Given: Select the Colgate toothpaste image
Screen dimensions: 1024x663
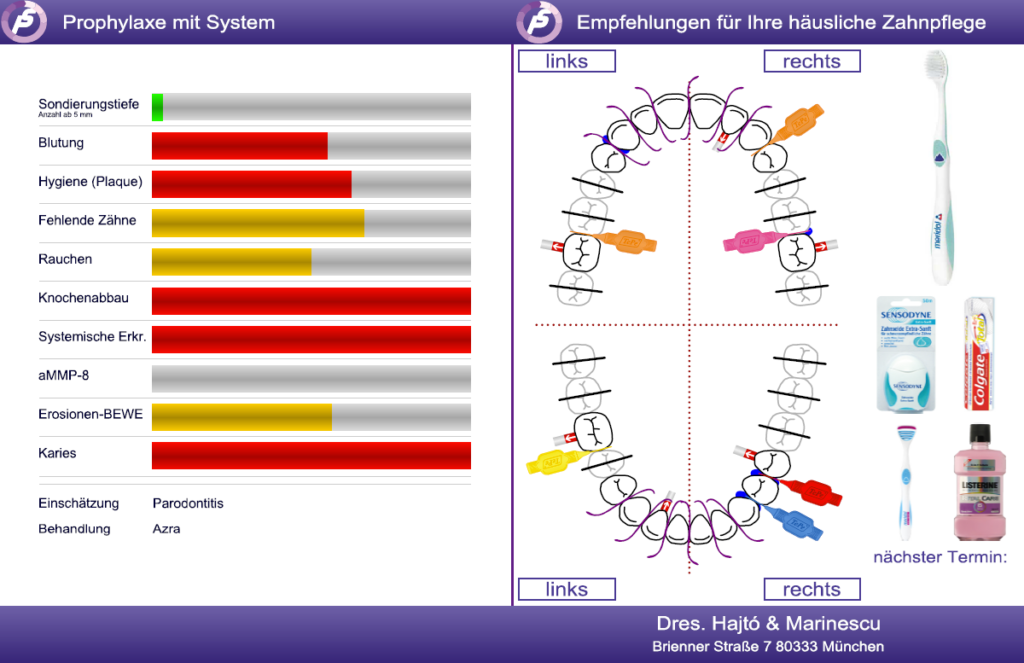Looking at the screenshot, I should click(x=979, y=353).
